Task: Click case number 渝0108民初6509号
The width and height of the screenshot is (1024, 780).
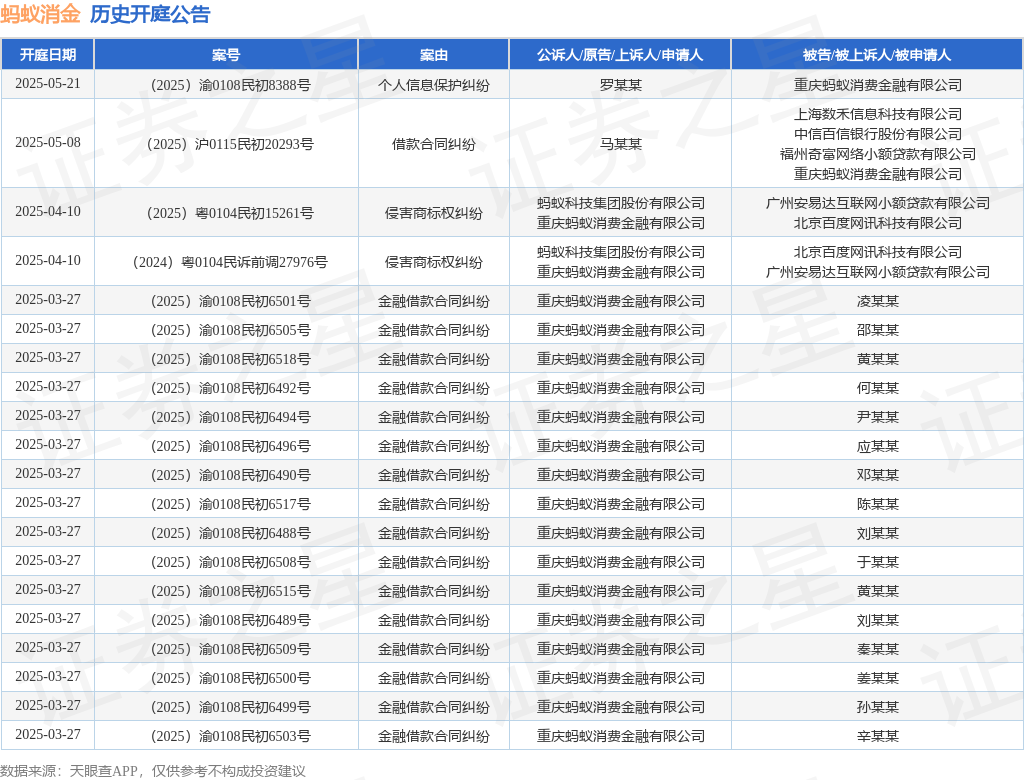Action: pos(231,649)
